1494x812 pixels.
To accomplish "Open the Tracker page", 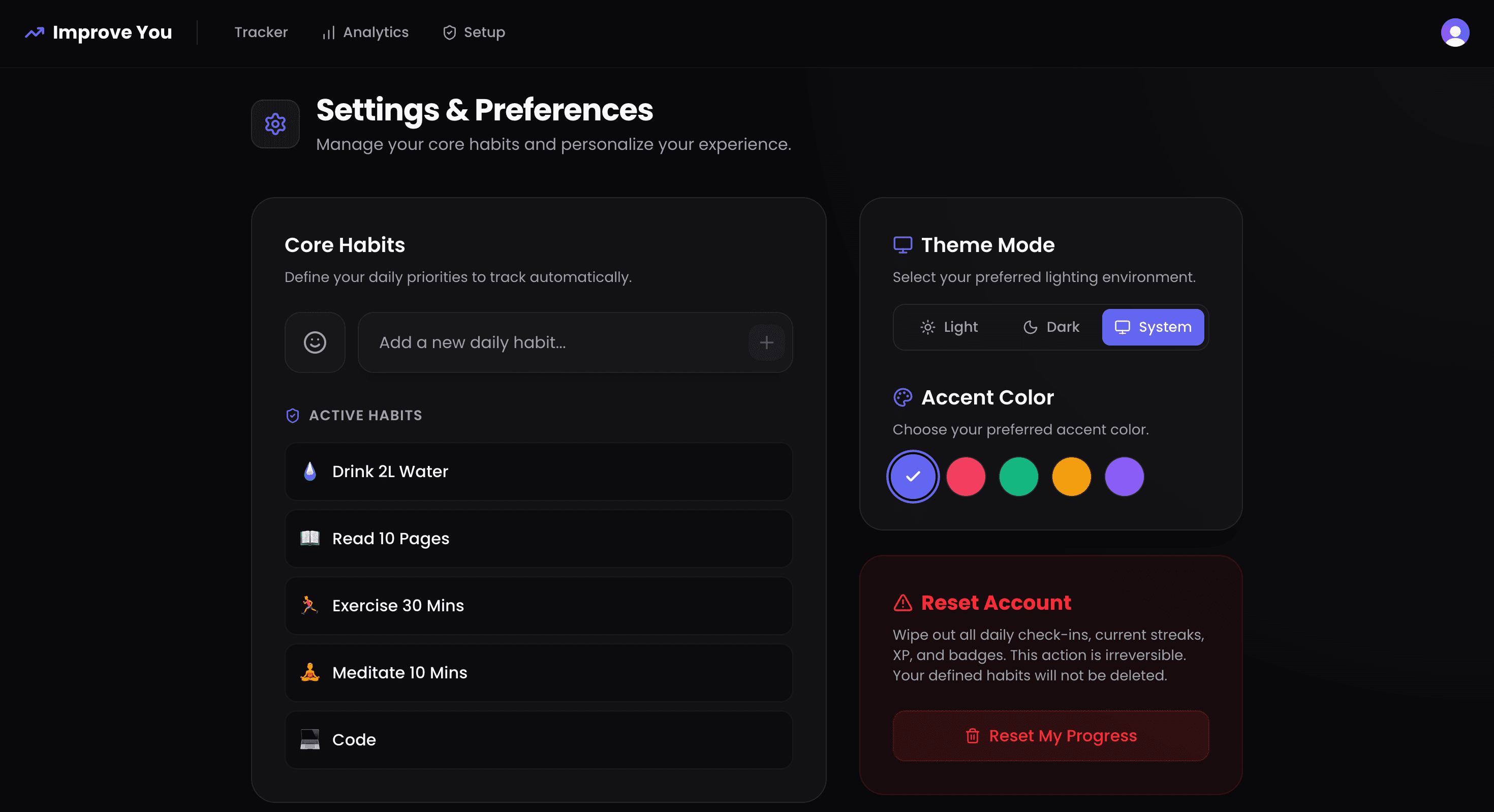I will [261, 33].
